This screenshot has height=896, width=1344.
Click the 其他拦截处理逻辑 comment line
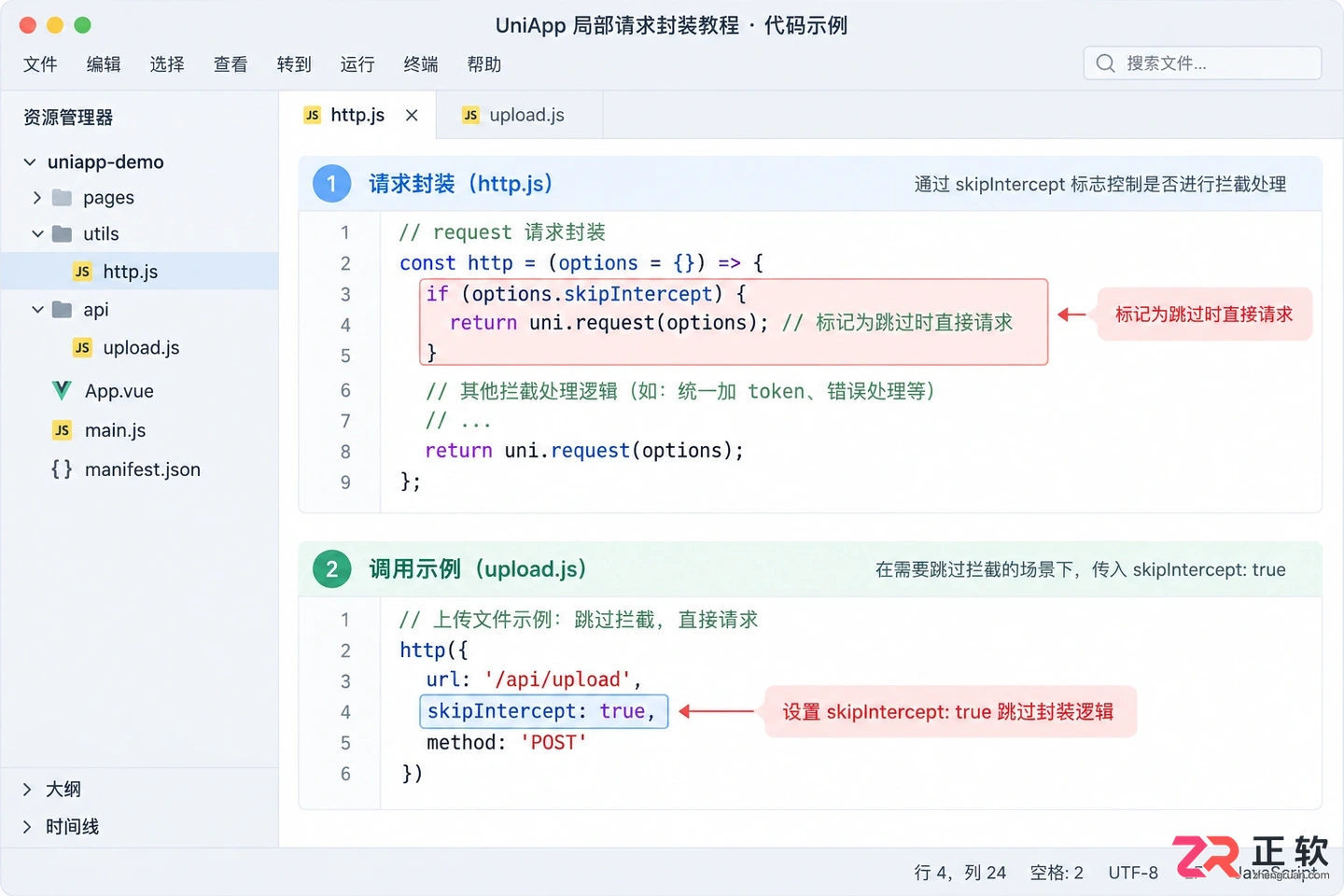click(x=681, y=391)
